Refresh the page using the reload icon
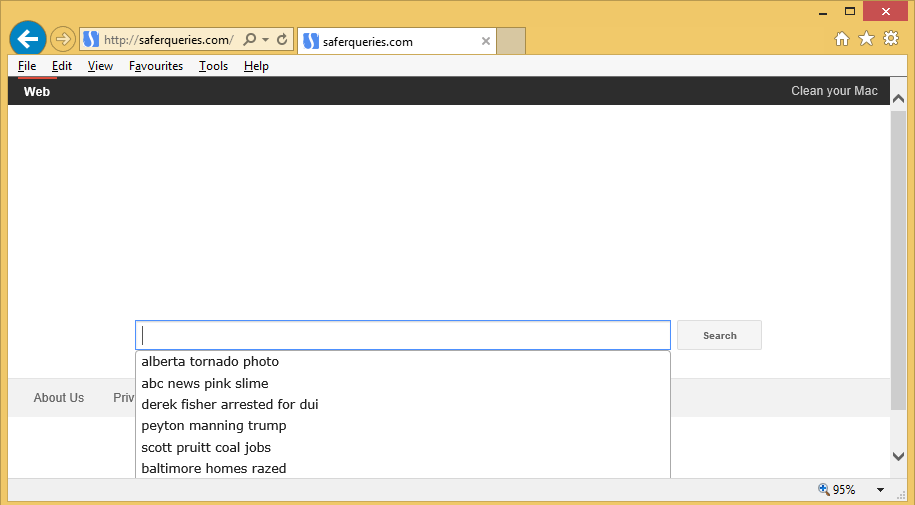This screenshot has width=915, height=505. click(282, 40)
